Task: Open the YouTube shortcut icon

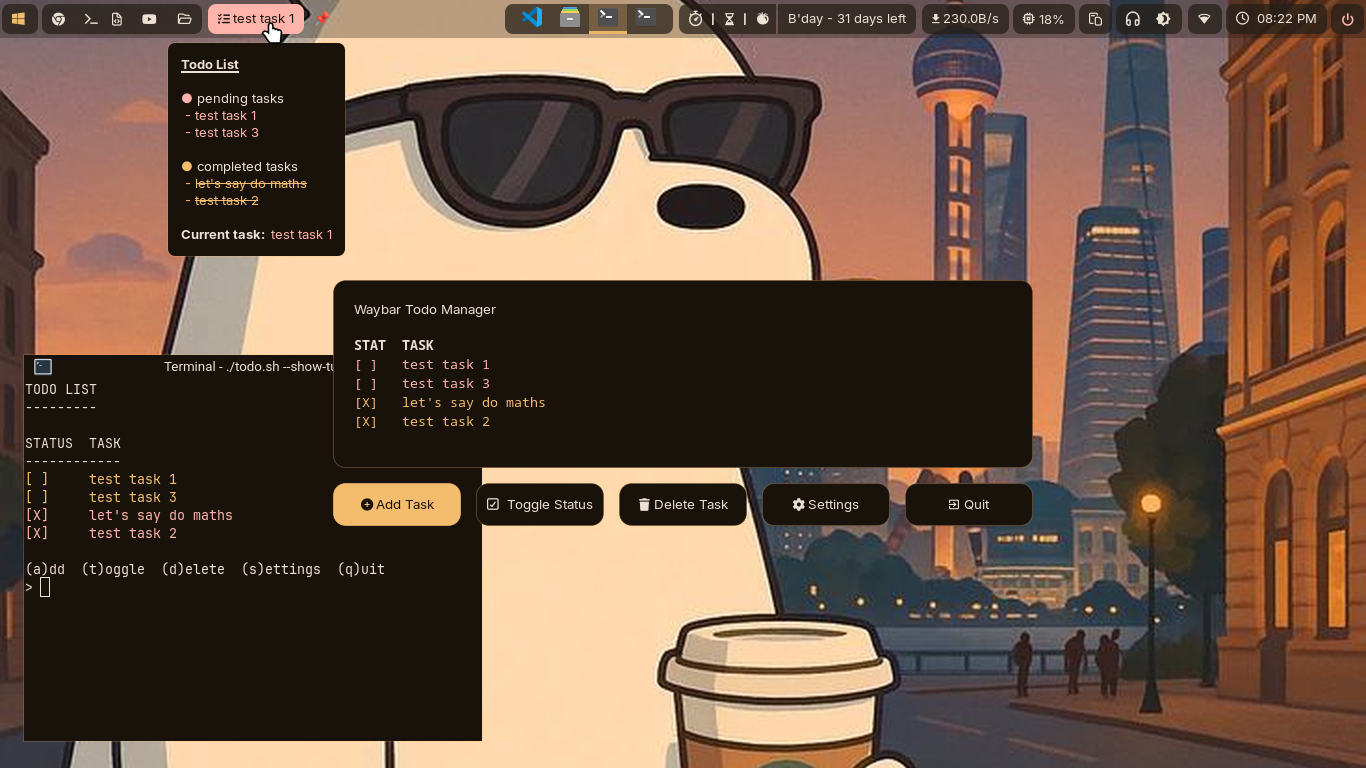Action: tap(149, 19)
